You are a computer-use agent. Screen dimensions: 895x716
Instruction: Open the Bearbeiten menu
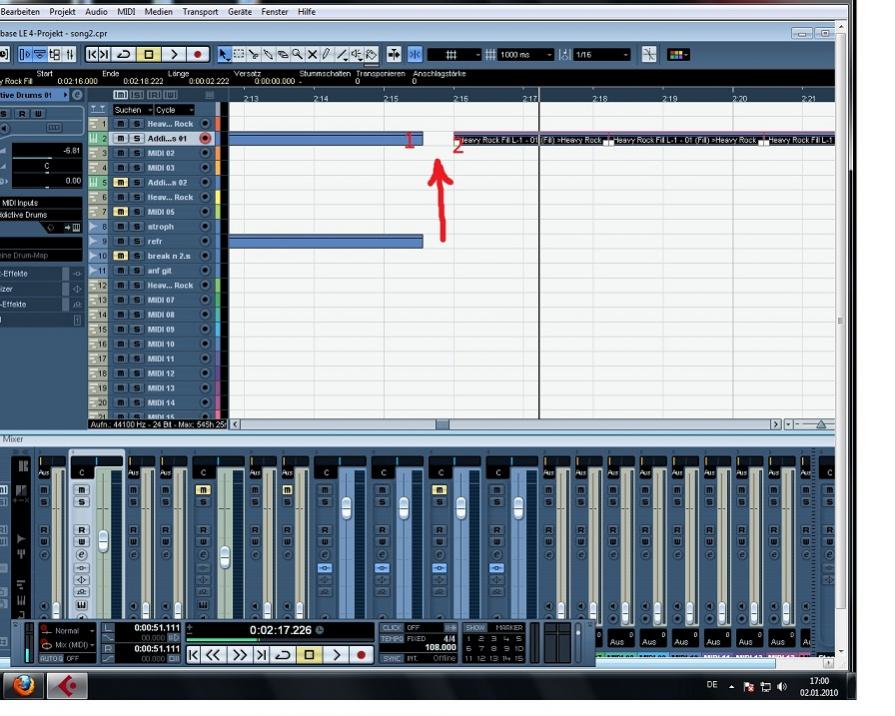point(20,11)
